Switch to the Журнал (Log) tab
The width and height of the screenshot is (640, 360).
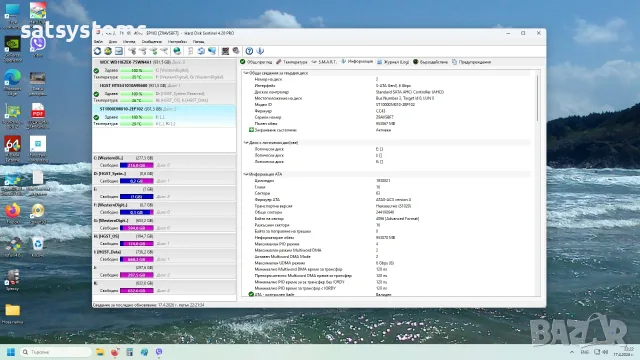pyautogui.click(x=393, y=62)
